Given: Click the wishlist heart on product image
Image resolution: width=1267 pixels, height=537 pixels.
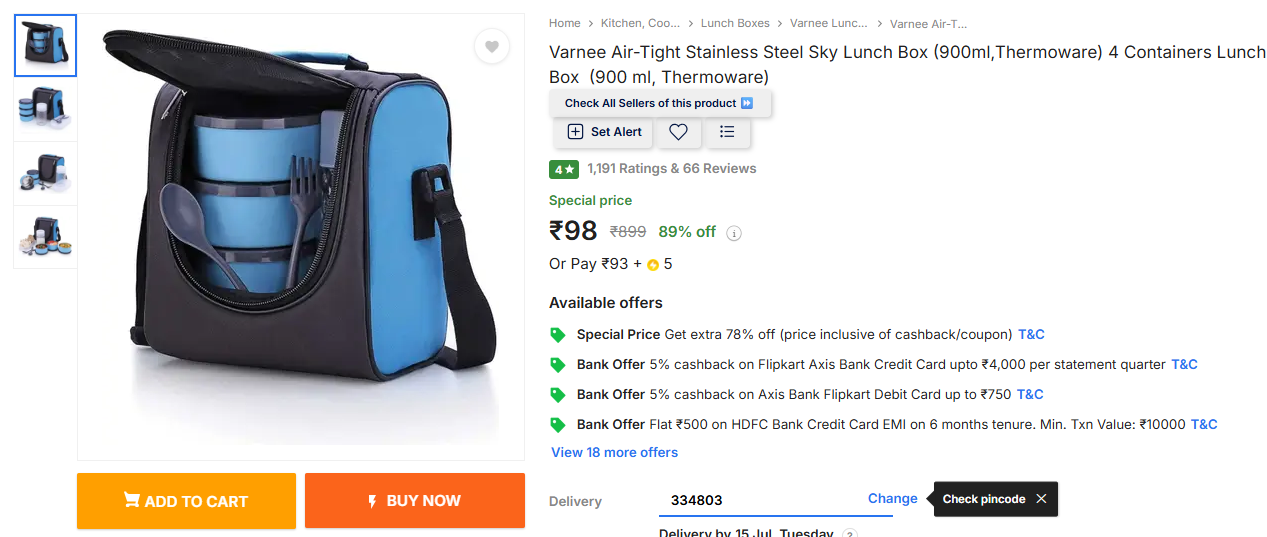Looking at the screenshot, I should click(492, 46).
